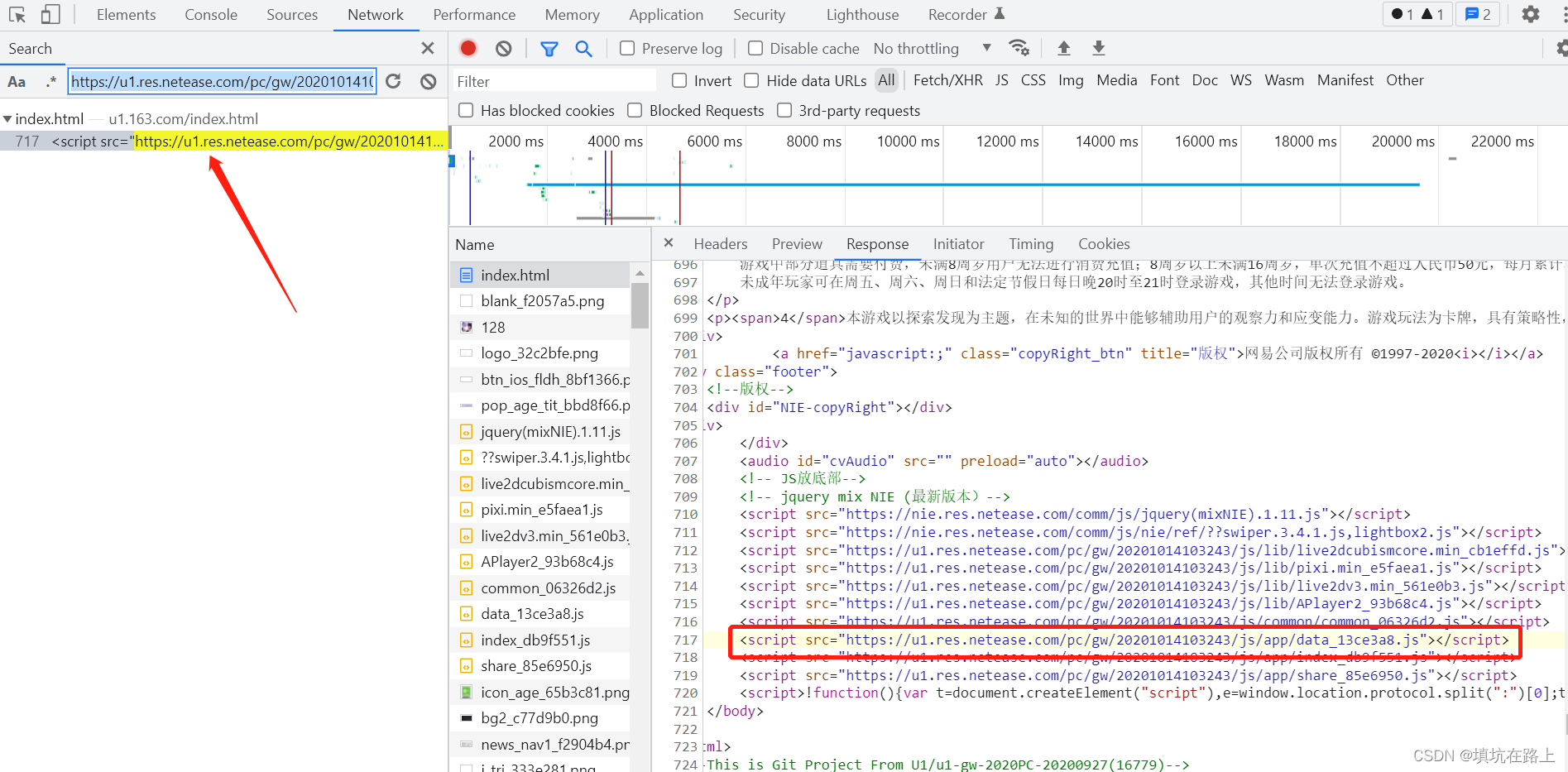Check Blocked Requests option
Screen dimensions: 1568x772
click(635, 110)
